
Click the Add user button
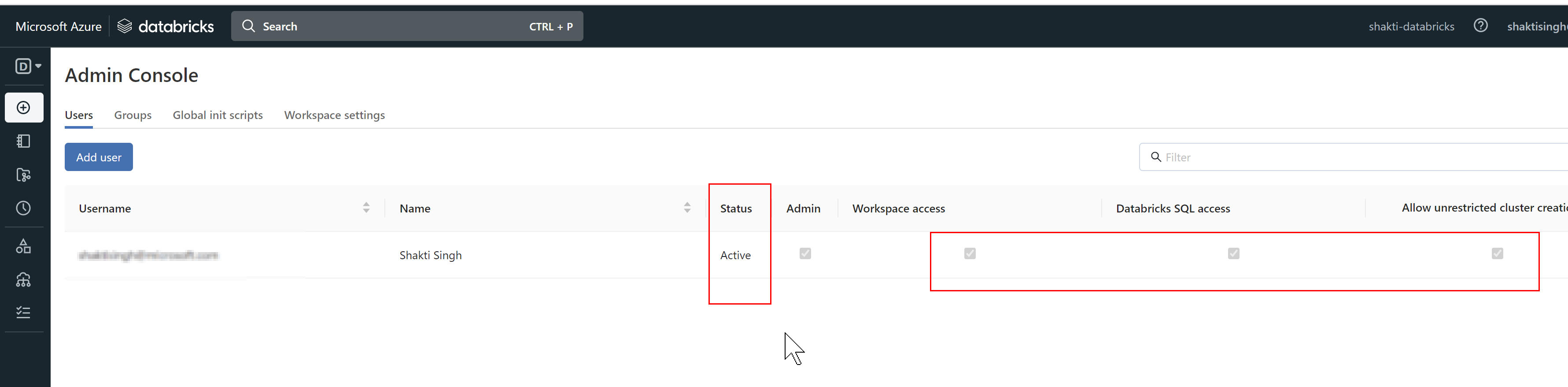tap(99, 157)
